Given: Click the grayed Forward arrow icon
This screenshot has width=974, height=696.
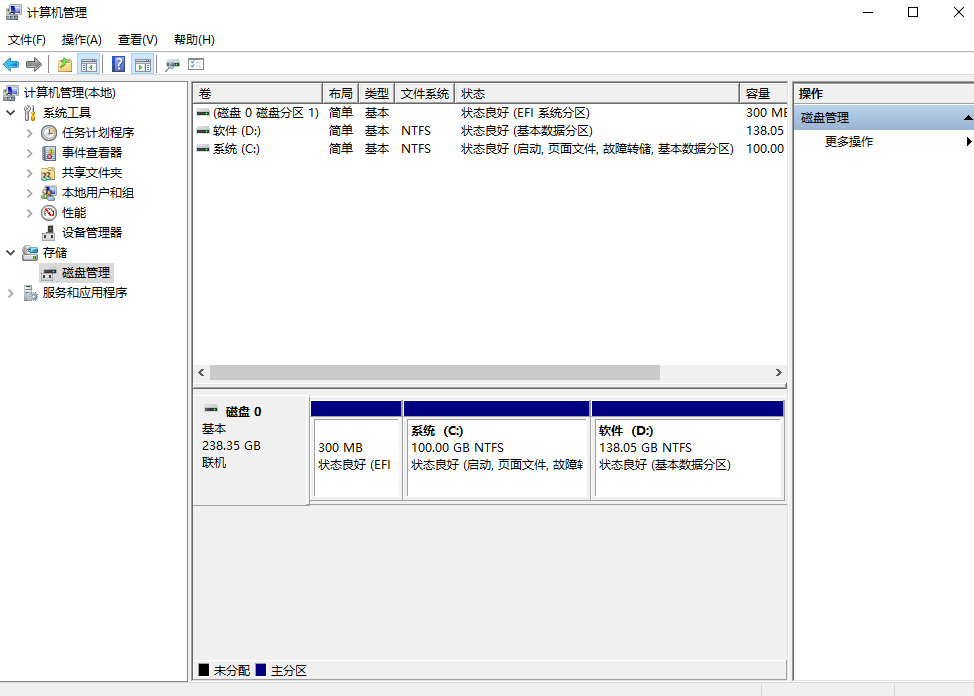Looking at the screenshot, I should (33, 64).
